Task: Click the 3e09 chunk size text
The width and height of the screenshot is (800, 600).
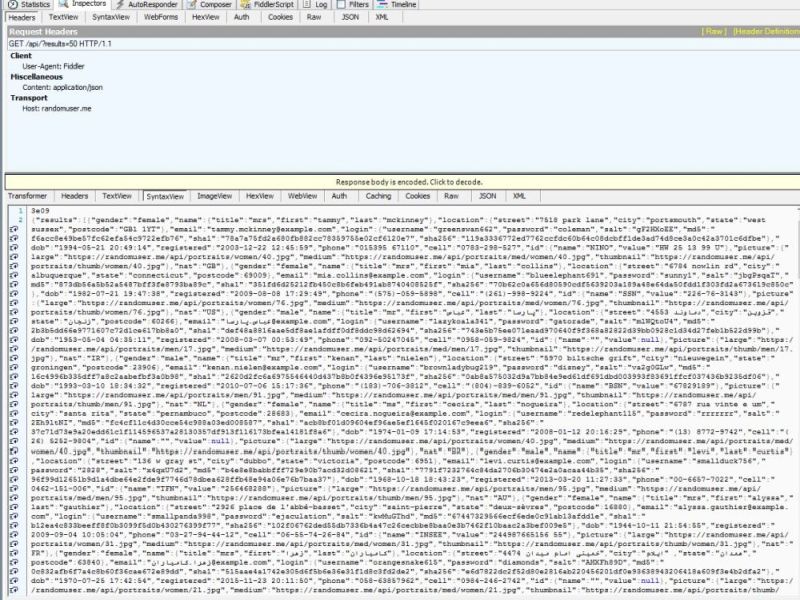Action: (x=40, y=211)
